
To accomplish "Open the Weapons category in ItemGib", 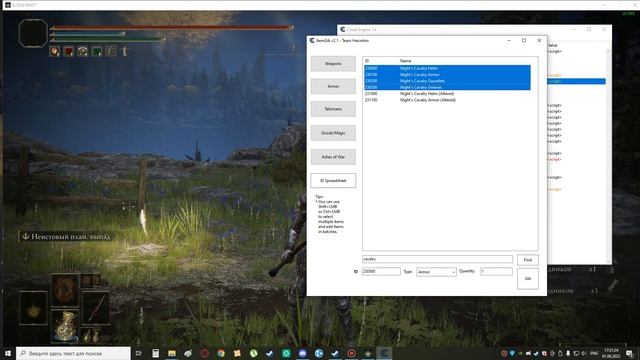I will [333, 64].
